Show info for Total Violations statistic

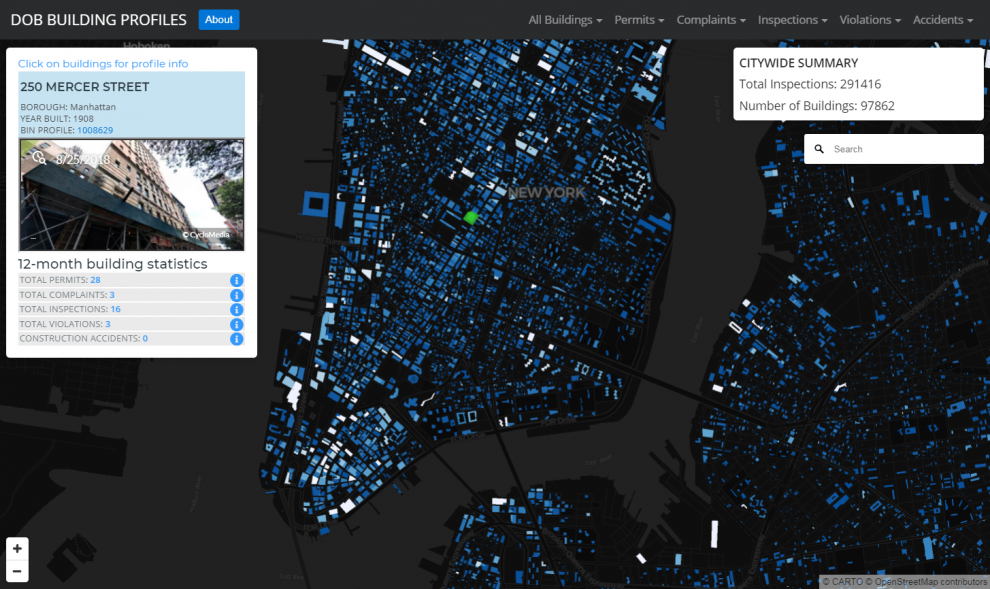pos(236,324)
